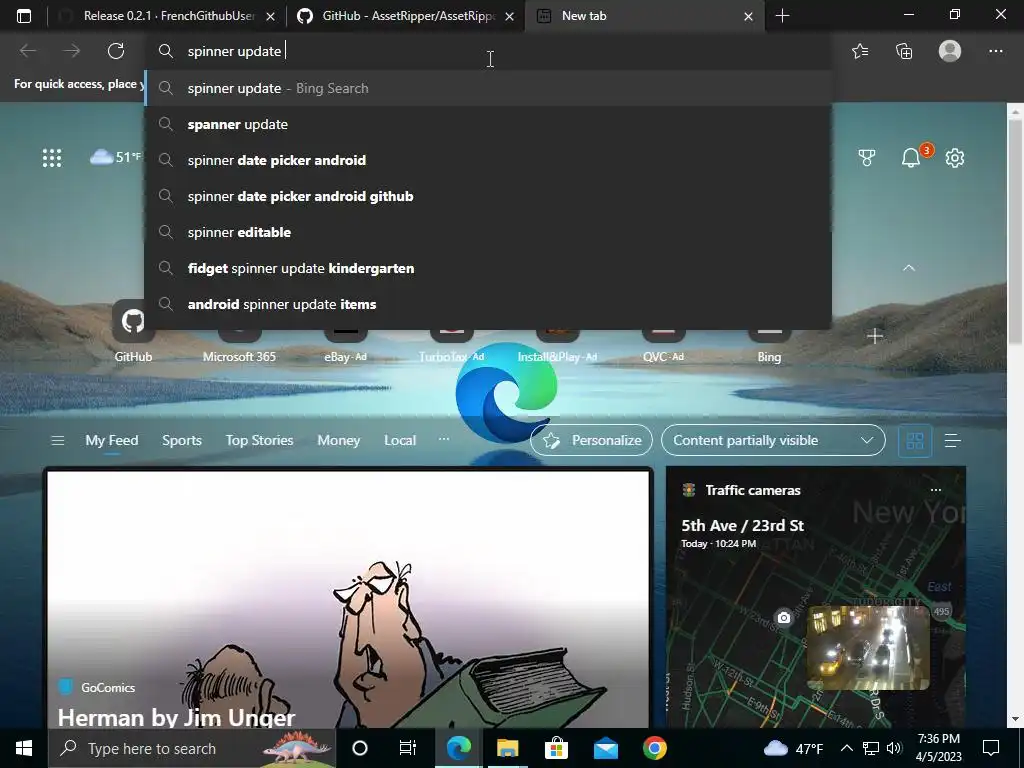Close the Release 0.2.1 tab

tap(270, 16)
